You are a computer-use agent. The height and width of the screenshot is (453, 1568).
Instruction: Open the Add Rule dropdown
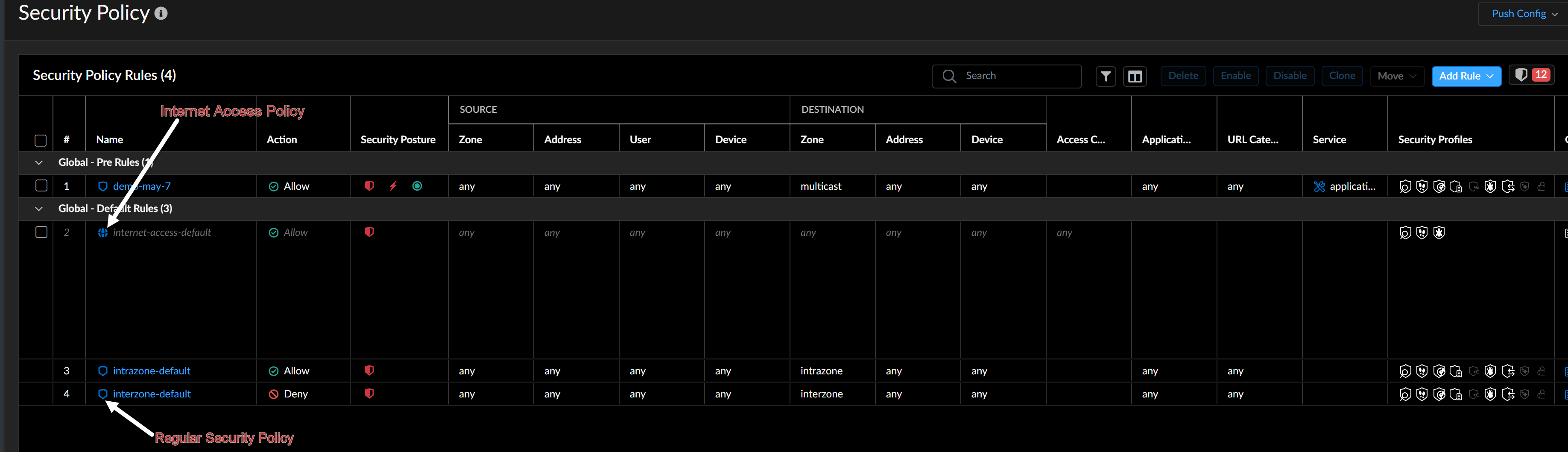pyautogui.click(x=1466, y=76)
